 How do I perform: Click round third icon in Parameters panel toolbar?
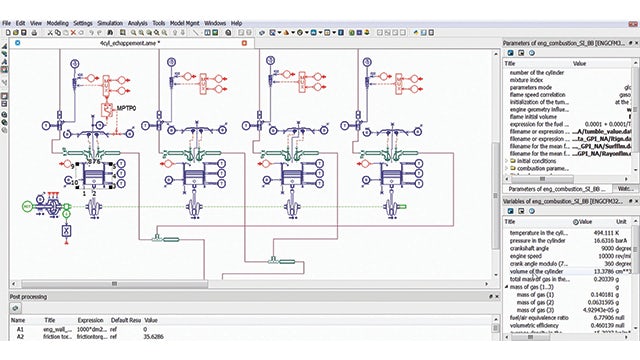click(531, 53)
